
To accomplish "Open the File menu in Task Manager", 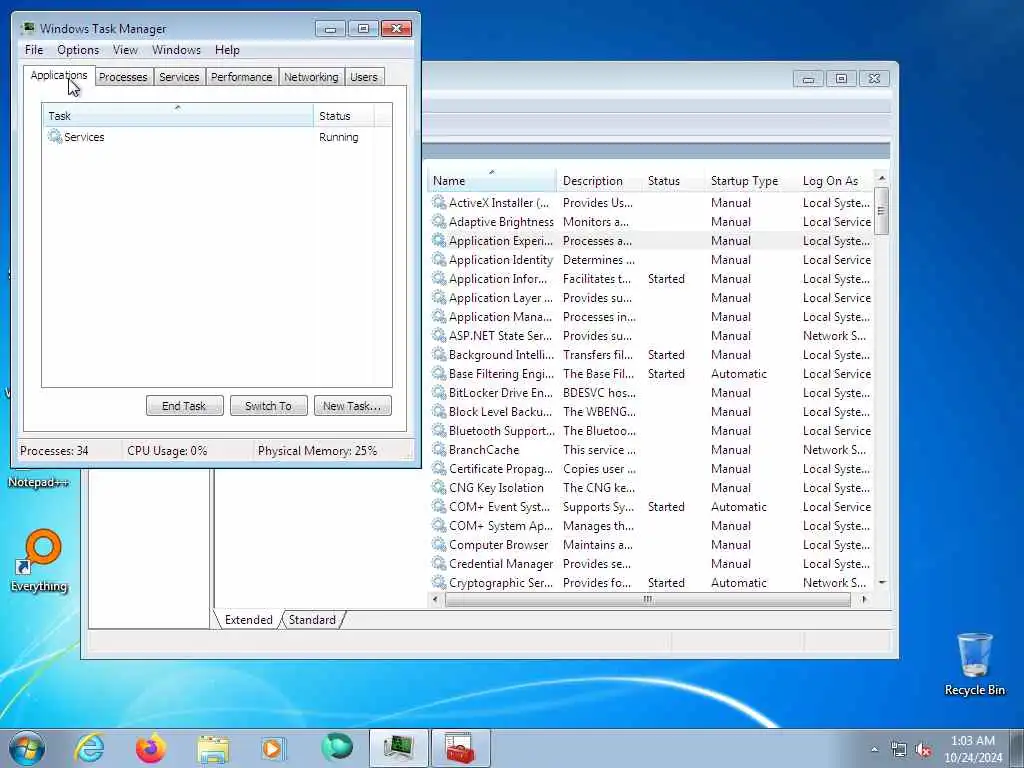I will point(34,50).
